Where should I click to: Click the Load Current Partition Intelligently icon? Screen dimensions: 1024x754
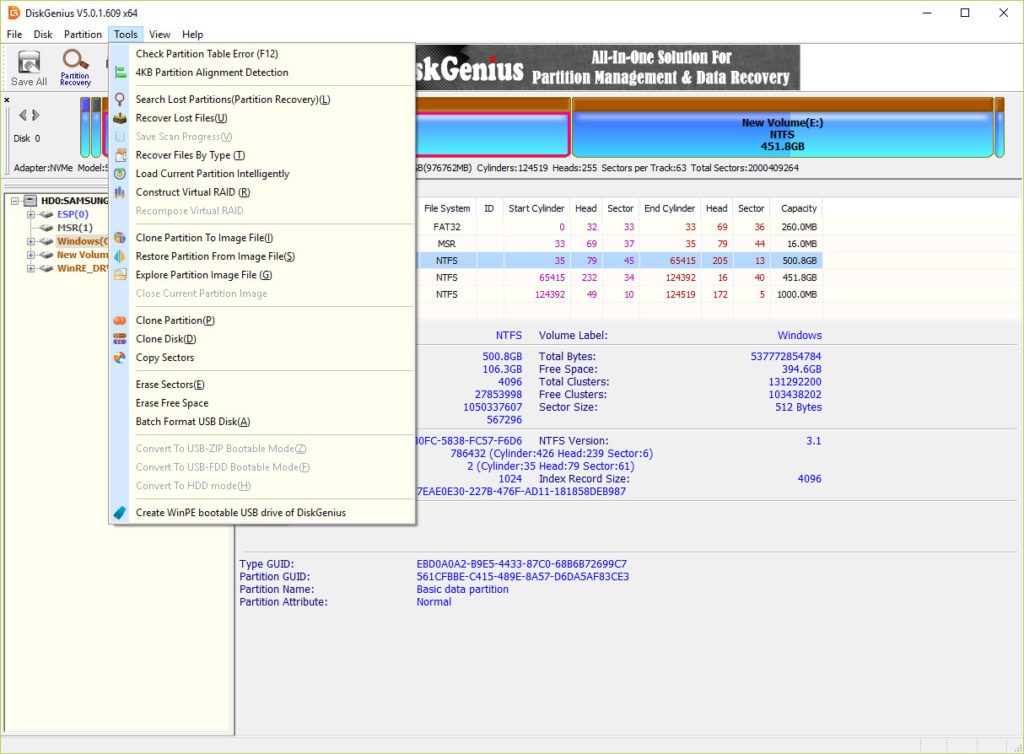[120, 174]
